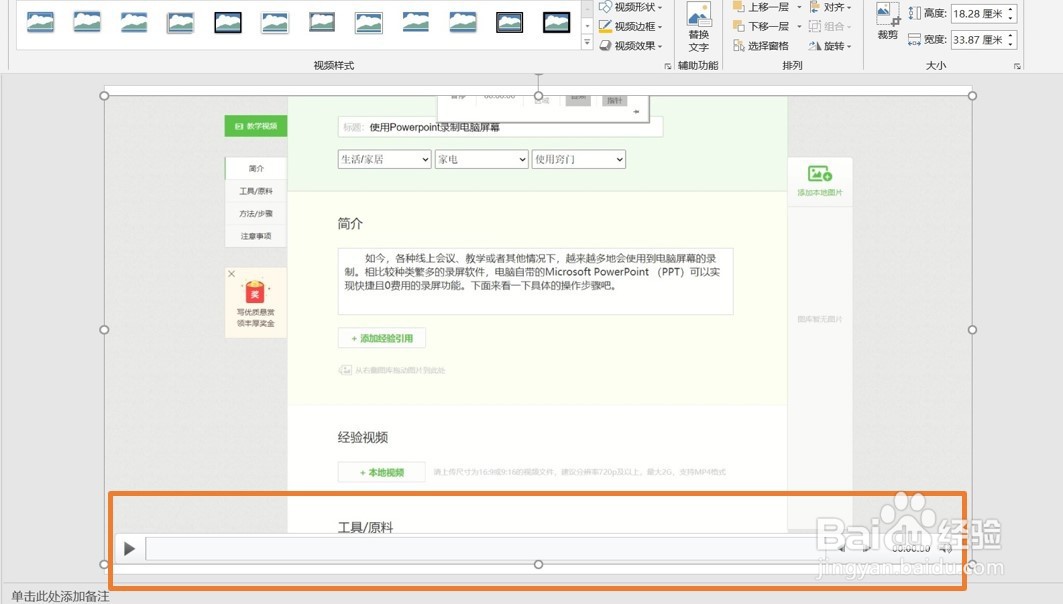This screenshot has width=1063, height=604.
Task: Apply the eleventh video style thumbnail
Action: click(509, 22)
